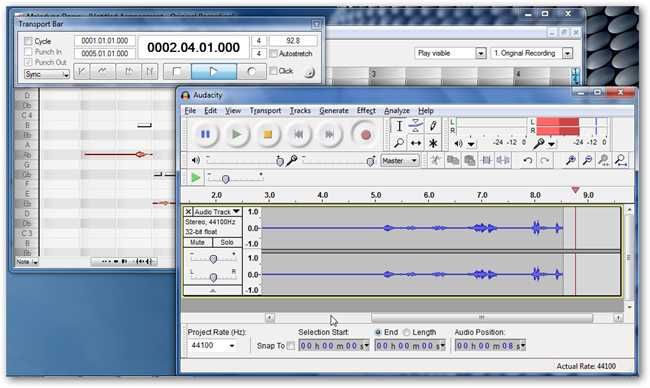Click the Trim audio icon

pyautogui.click(x=487, y=160)
